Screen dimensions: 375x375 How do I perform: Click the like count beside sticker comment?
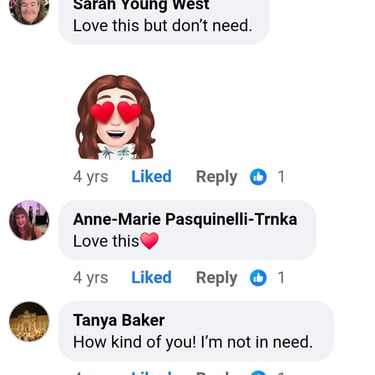coord(281,177)
